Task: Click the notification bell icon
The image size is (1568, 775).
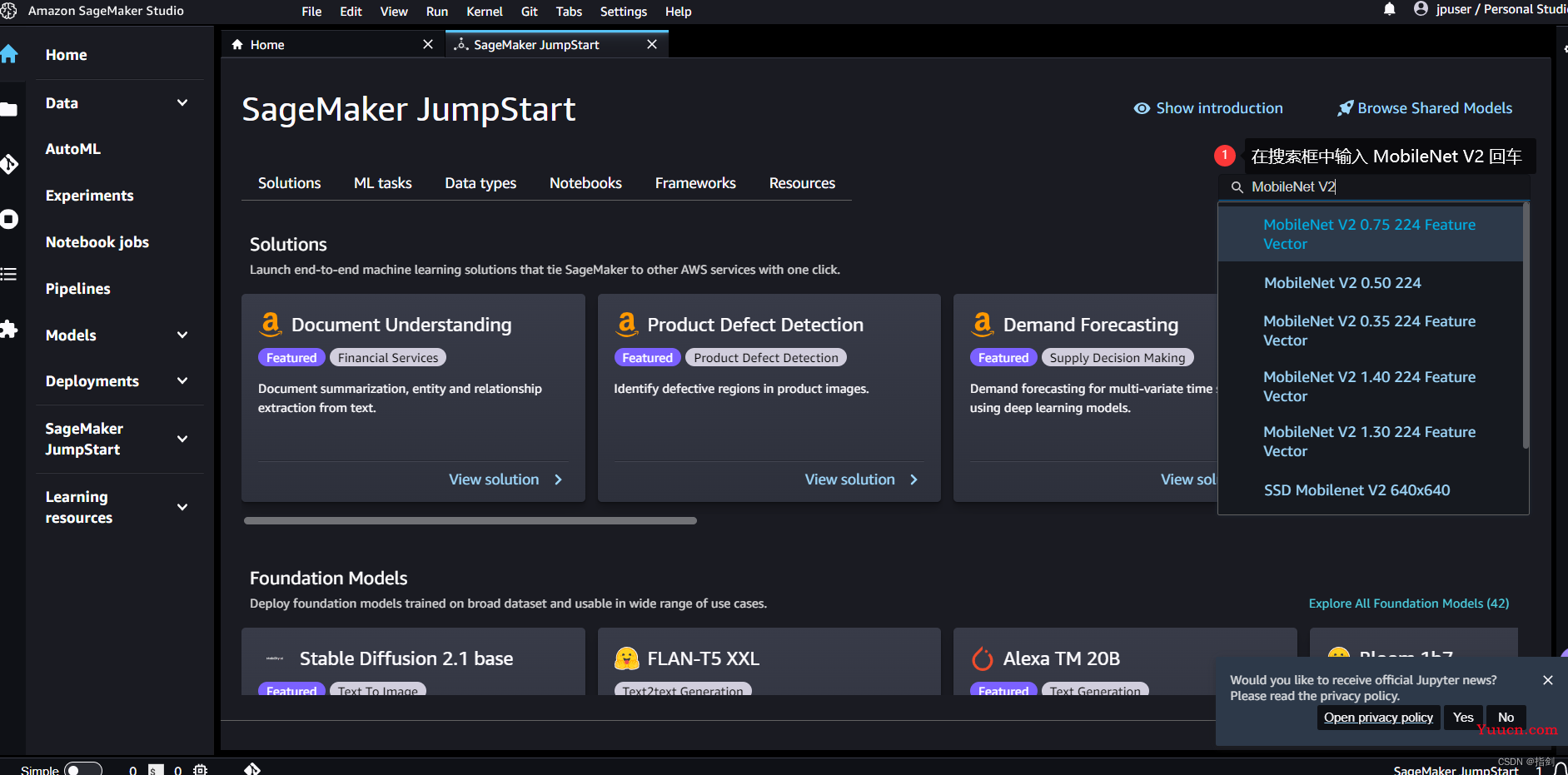Action: [x=1389, y=10]
